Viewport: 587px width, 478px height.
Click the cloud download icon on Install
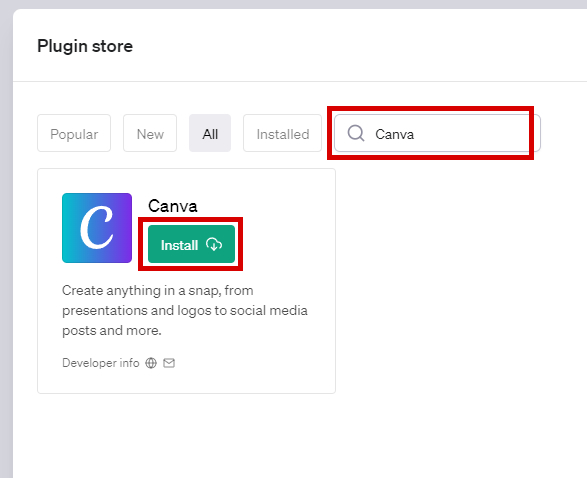214,244
